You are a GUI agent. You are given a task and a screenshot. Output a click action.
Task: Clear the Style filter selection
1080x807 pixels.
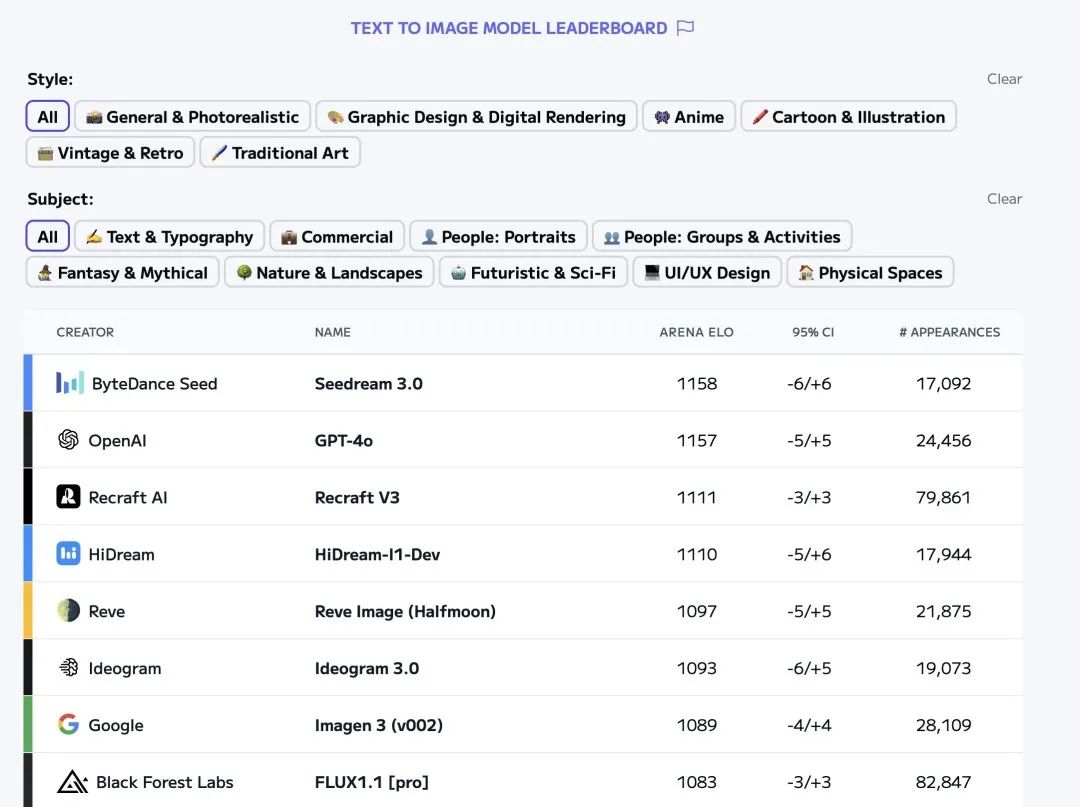pos(1004,79)
